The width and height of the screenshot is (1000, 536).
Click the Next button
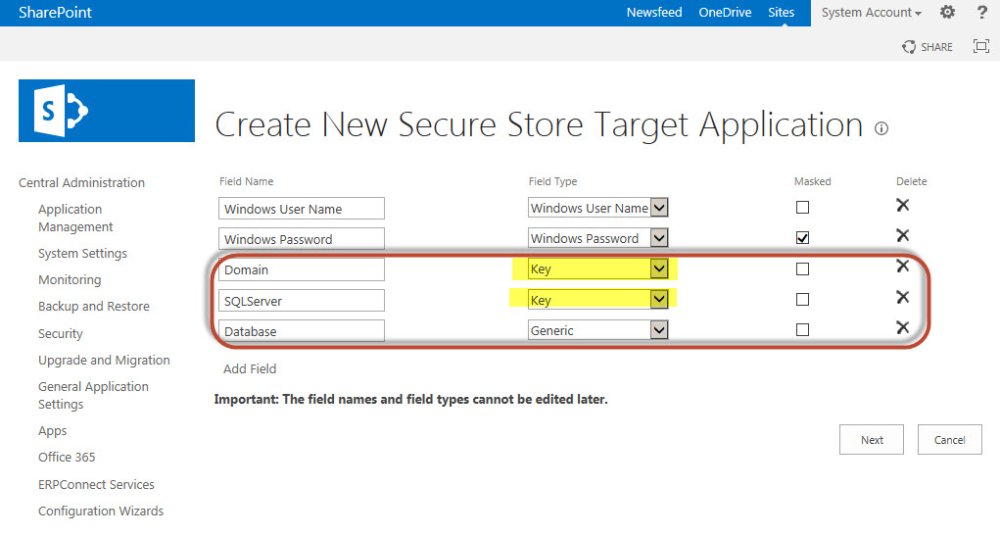[x=871, y=440]
